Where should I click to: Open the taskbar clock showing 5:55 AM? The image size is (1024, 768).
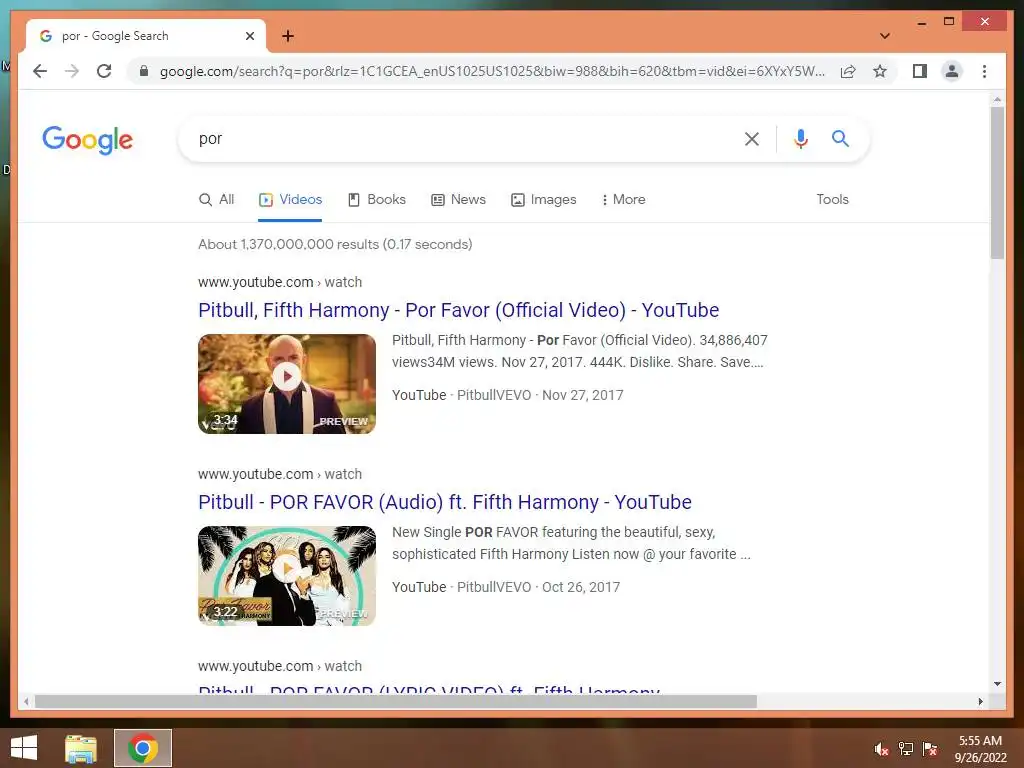pyautogui.click(x=980, y=749)
